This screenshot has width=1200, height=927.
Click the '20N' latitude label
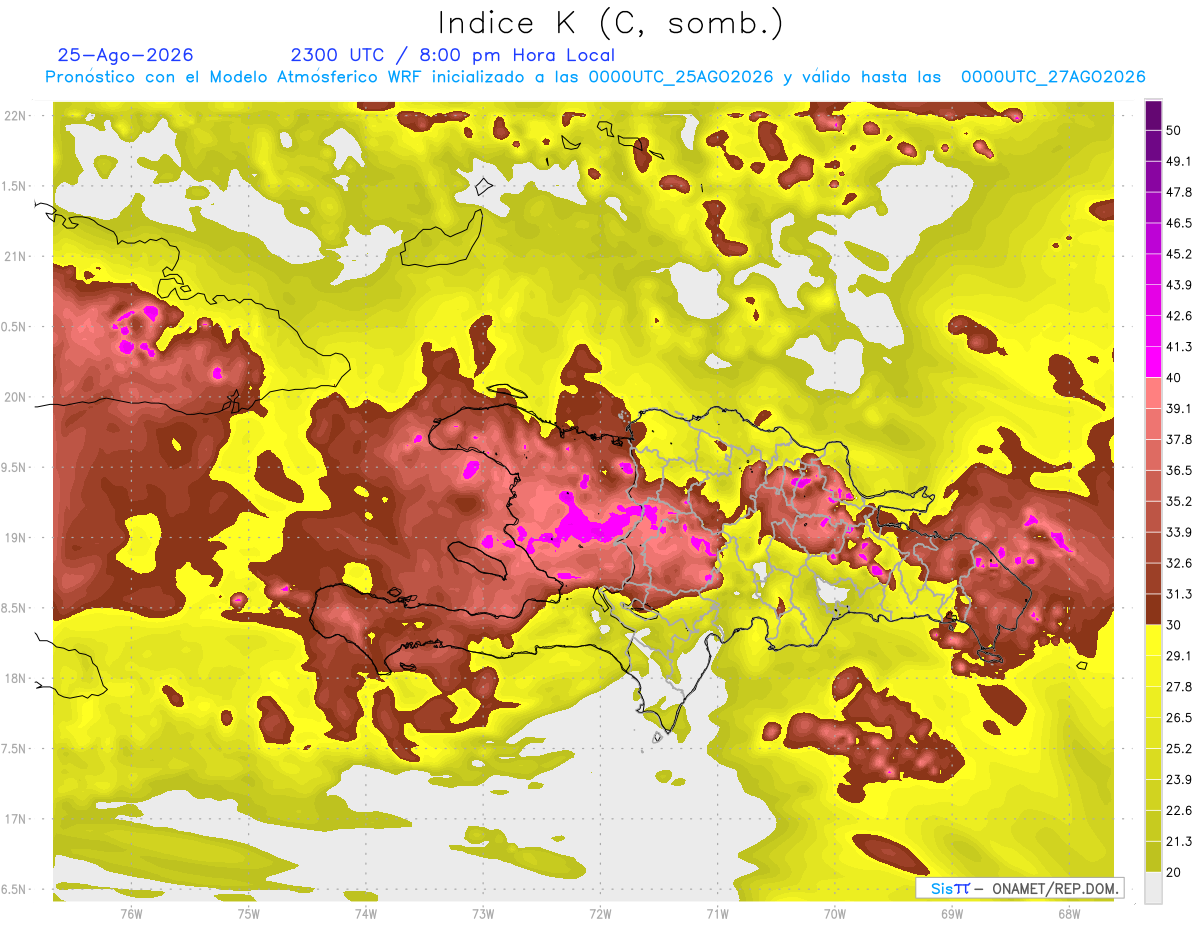coord(16,397)
